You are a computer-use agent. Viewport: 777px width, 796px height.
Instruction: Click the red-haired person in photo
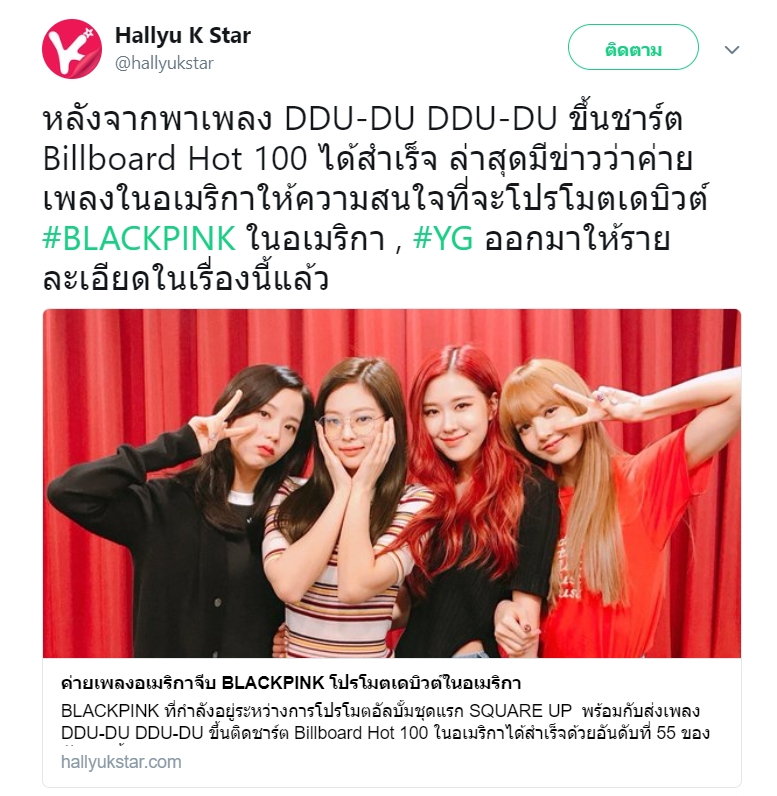tap(469, 503)
